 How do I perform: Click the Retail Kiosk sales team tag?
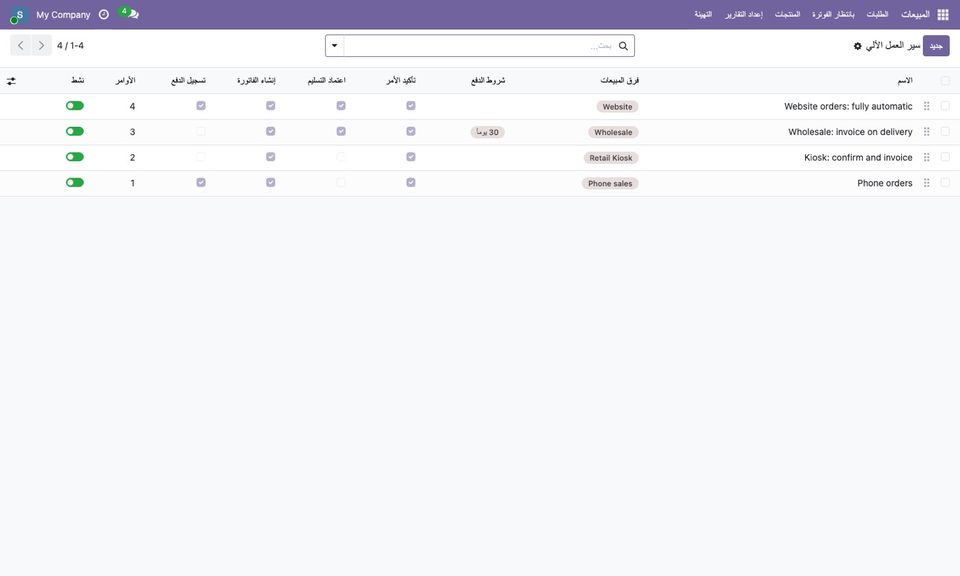click(x=610, y=158)
